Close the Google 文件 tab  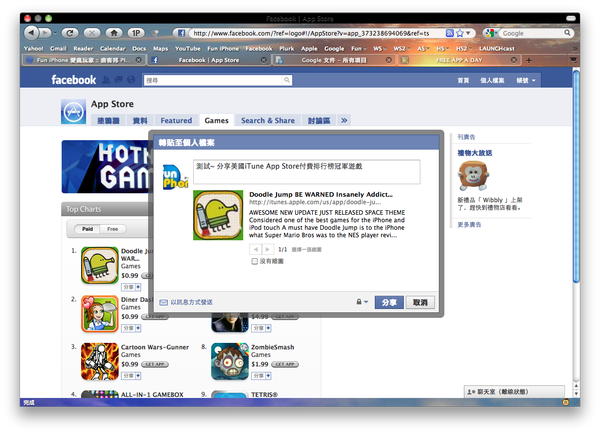(x=389, y=60)
